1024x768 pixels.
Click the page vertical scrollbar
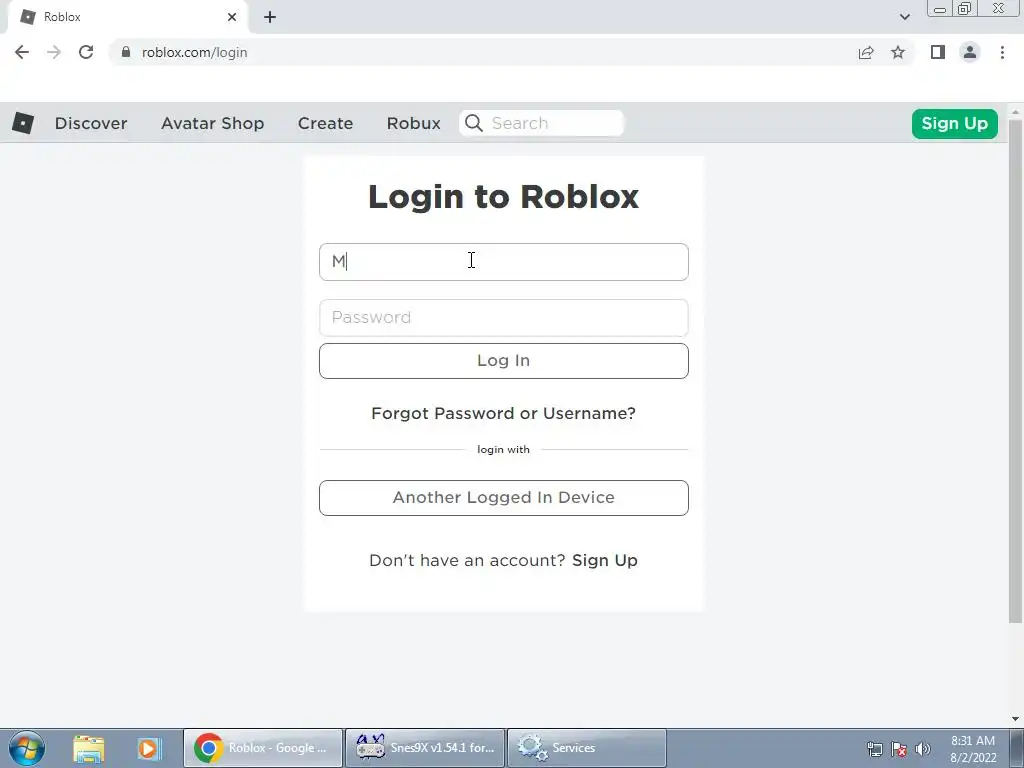tap(1016, 370)
